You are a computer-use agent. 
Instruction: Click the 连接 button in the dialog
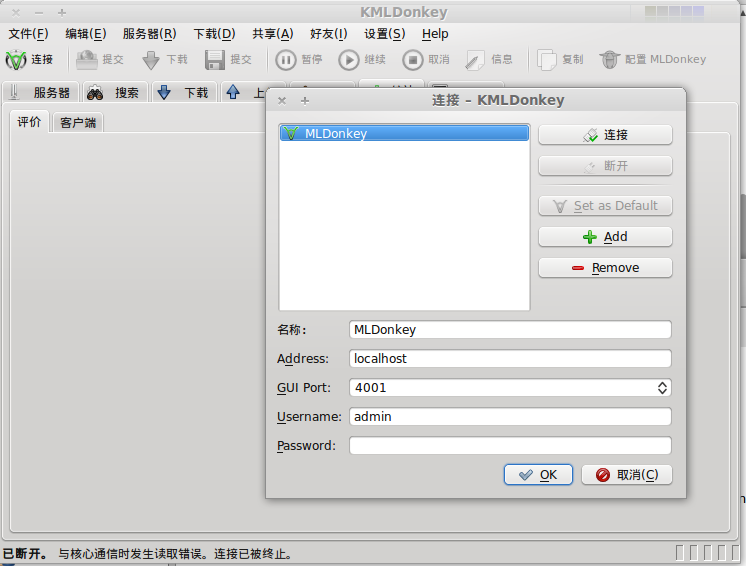(x=605, y=135)
